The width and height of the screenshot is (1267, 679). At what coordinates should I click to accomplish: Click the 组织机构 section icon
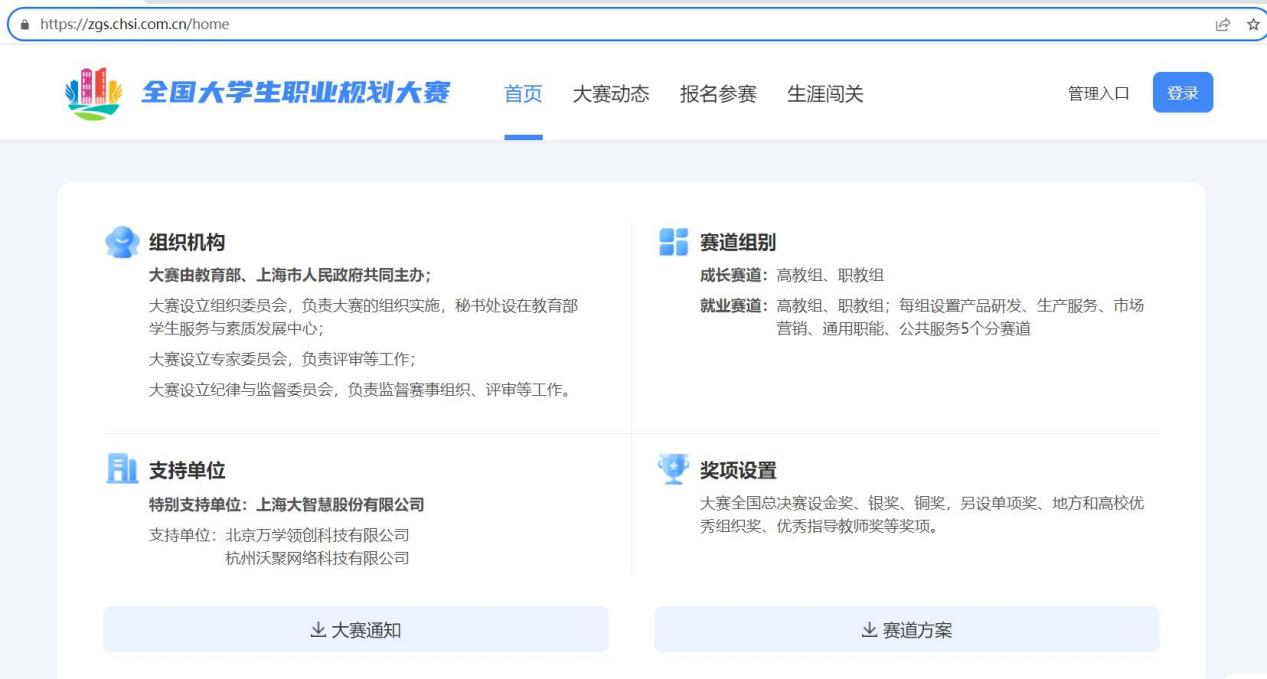coord(122,242)
